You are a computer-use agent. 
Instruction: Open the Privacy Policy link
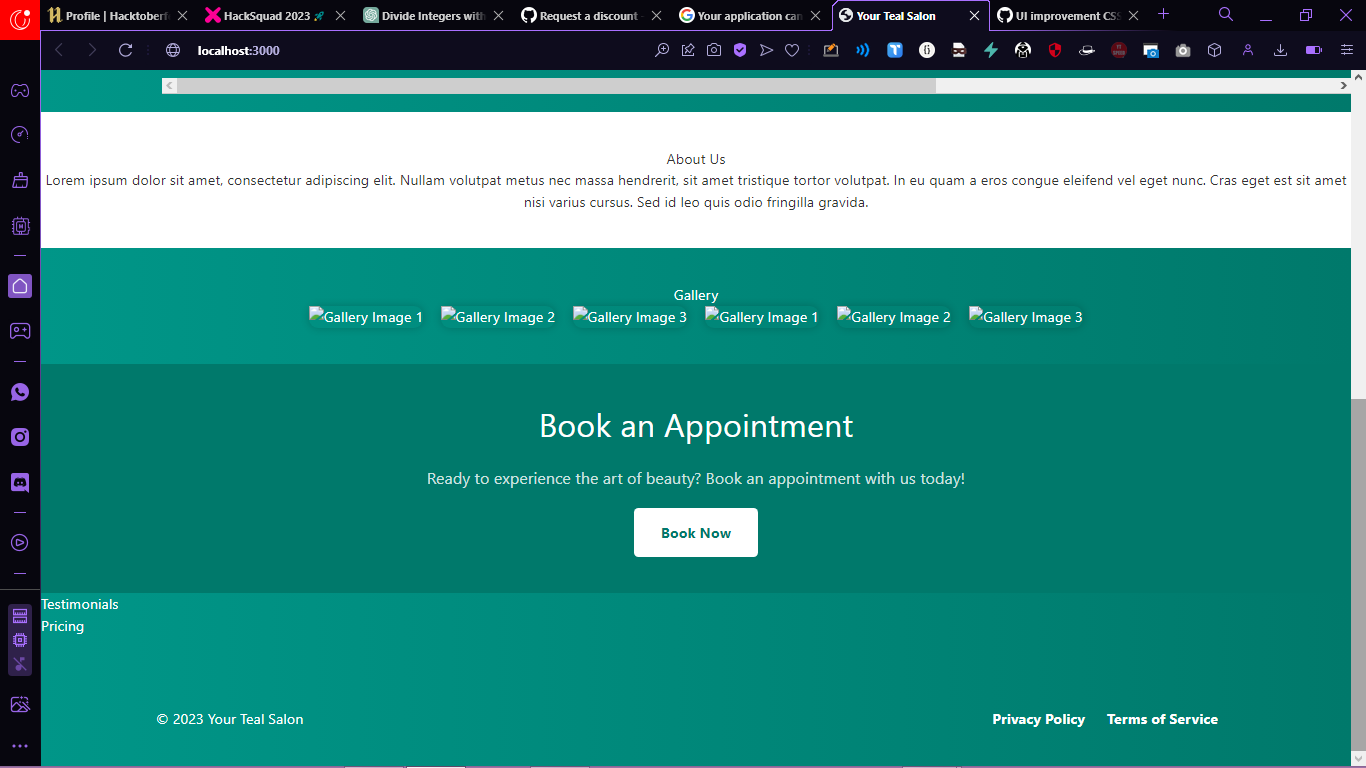[x=1038, y=719]
